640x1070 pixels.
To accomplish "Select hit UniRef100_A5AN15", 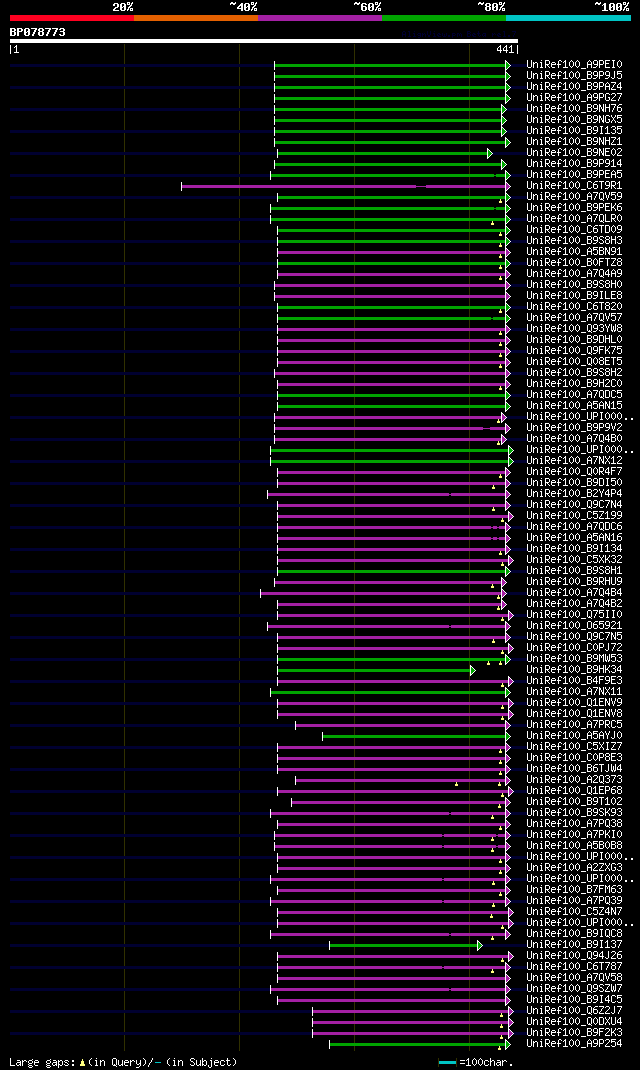I will coord(574,405).
